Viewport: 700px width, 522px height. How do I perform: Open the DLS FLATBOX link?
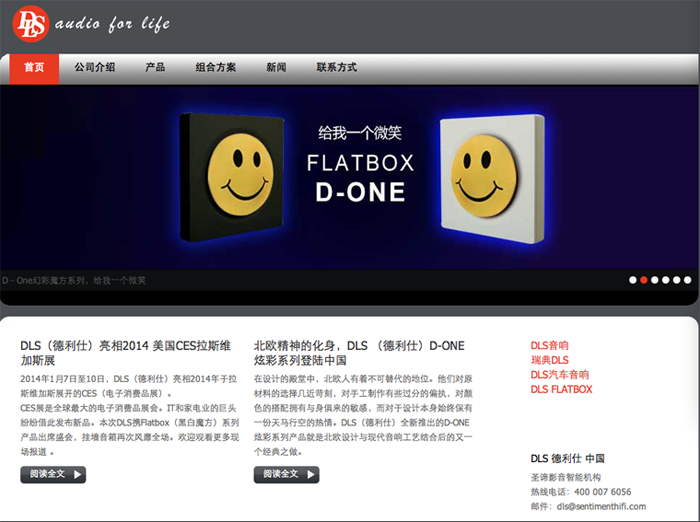point(561,389)
